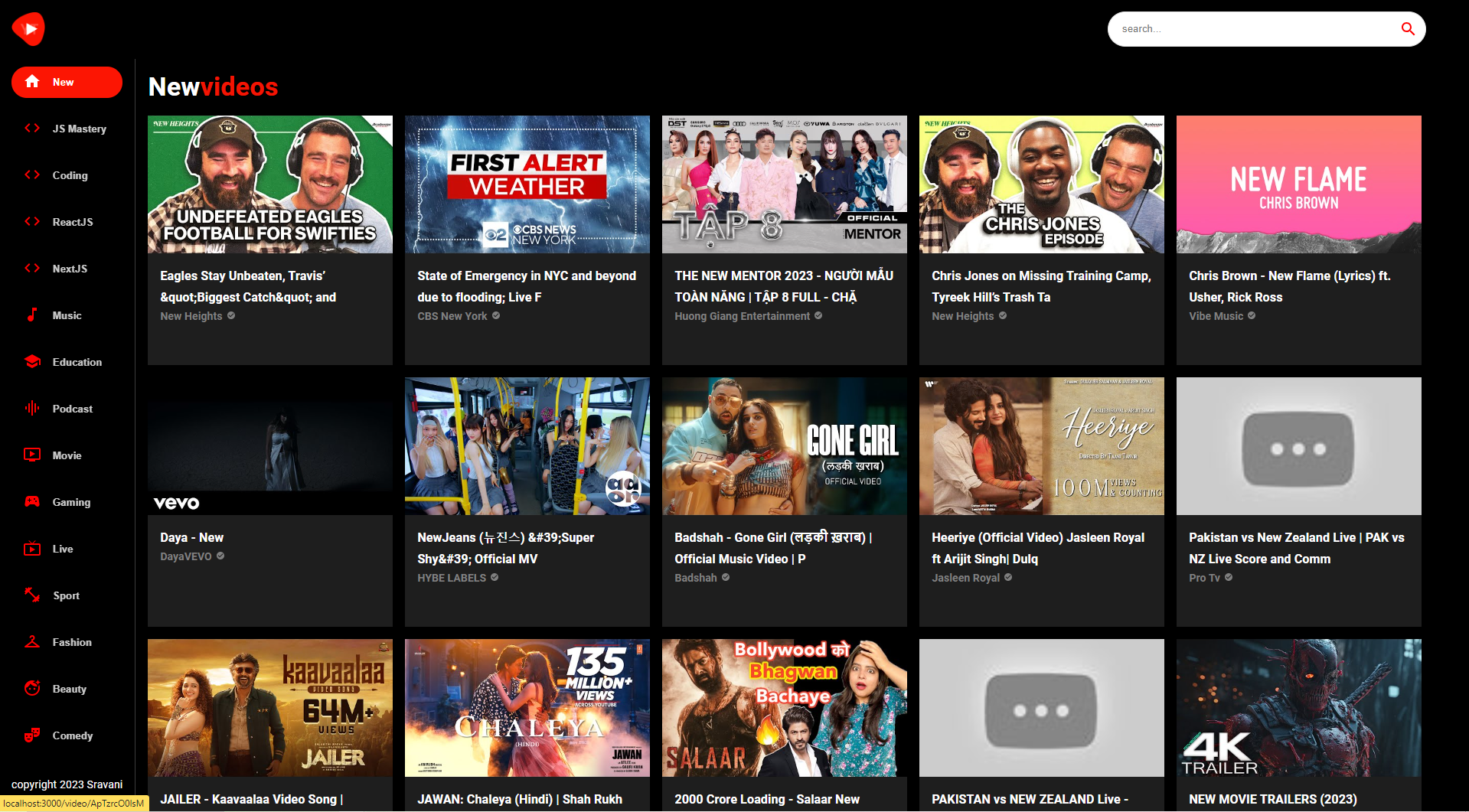Click verified badge next to CBS New York
Image resolution: width=1469 pixels, height=812 pixels.
pyautogui.click(x=496, y=315)
